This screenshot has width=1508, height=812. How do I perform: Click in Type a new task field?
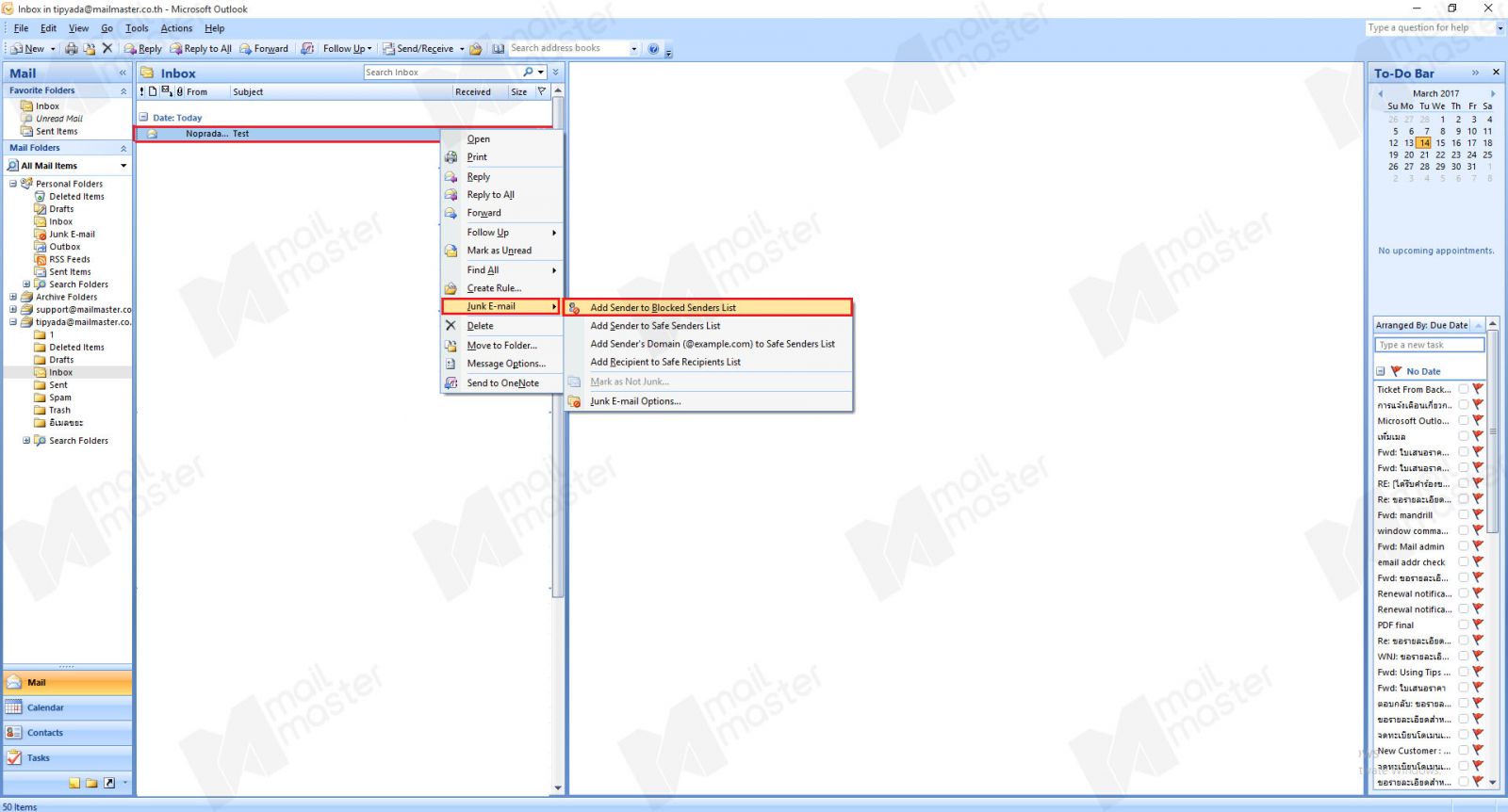1429,345
